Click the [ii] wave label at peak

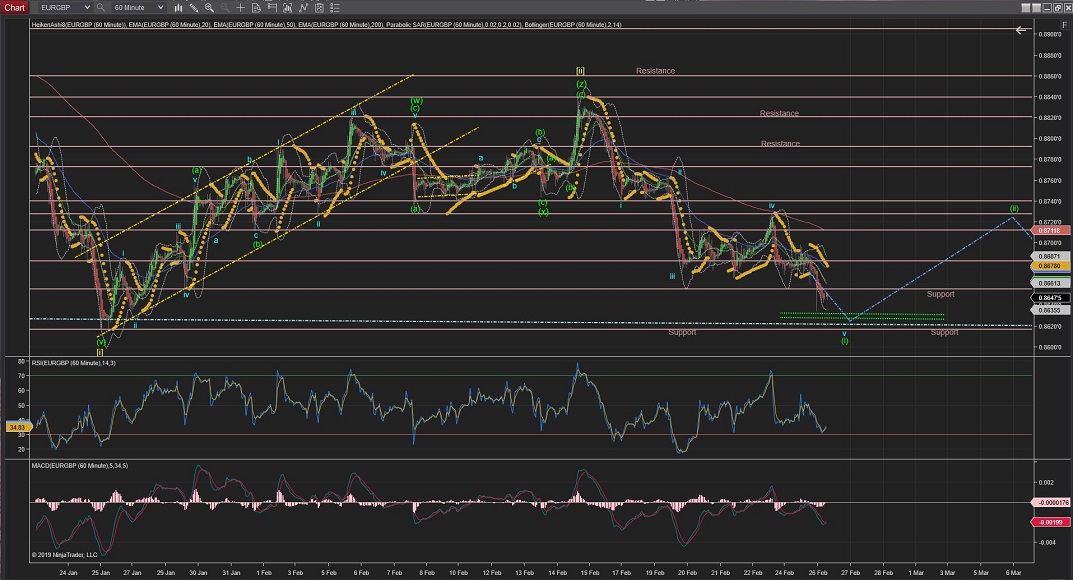pyautogui.click(x=580, y=71)
